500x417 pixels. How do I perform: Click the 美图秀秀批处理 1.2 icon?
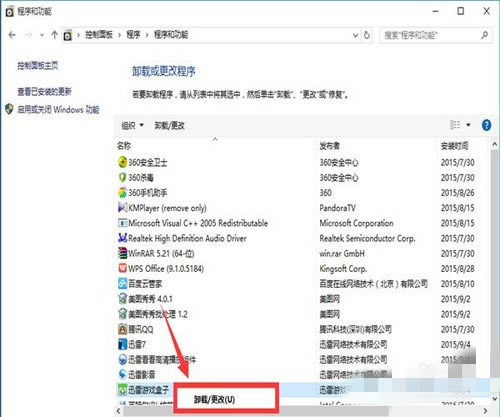[123, 314]
